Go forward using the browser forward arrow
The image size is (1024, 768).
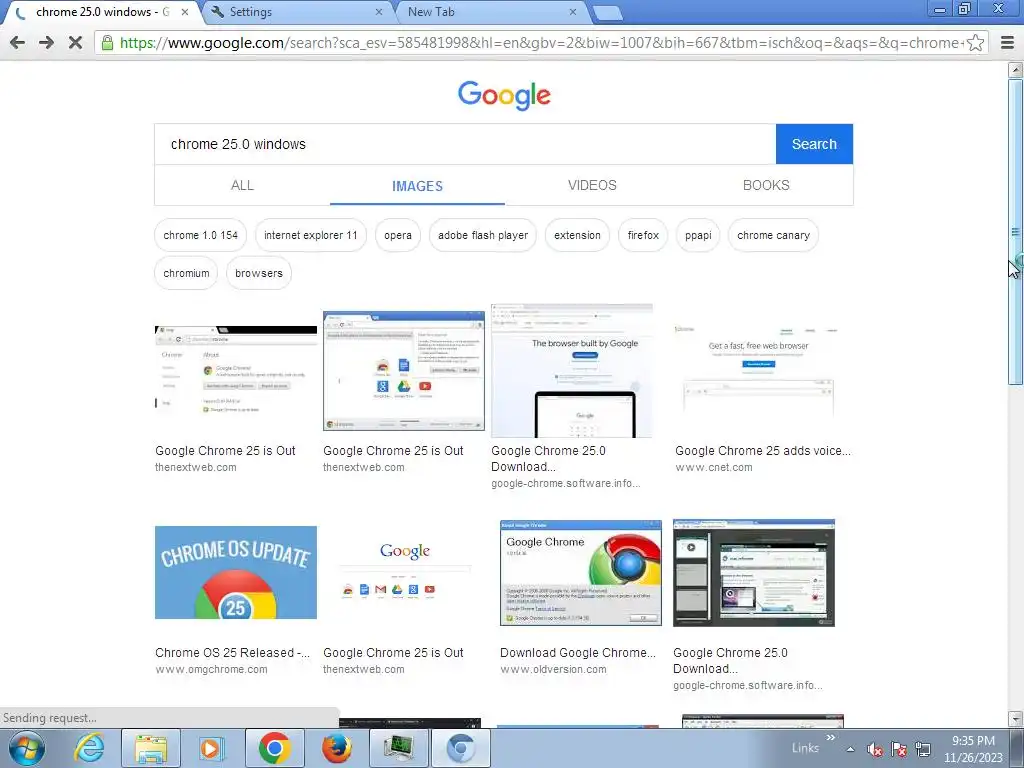tap(46, 43)
